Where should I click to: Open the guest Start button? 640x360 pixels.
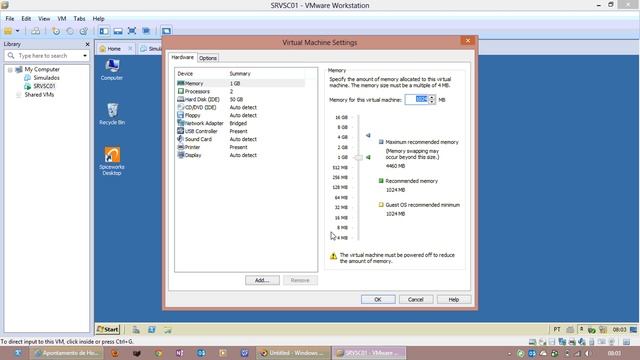[x=108, y=329]
